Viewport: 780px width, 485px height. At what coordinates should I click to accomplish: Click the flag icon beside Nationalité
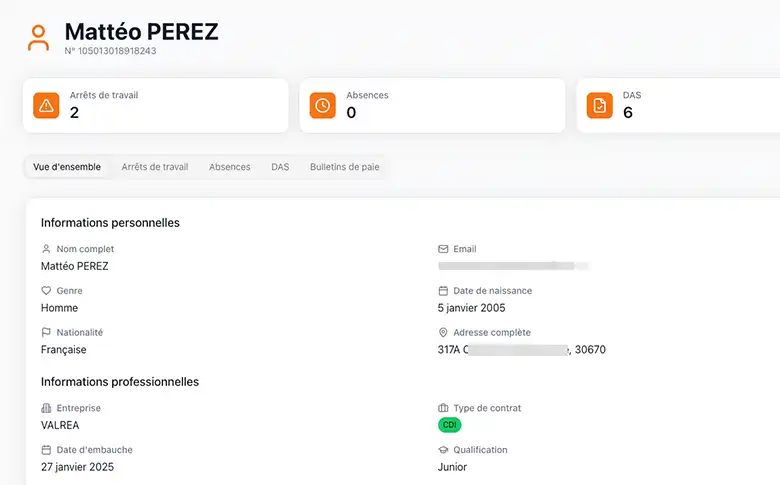(x=46, y=333)
